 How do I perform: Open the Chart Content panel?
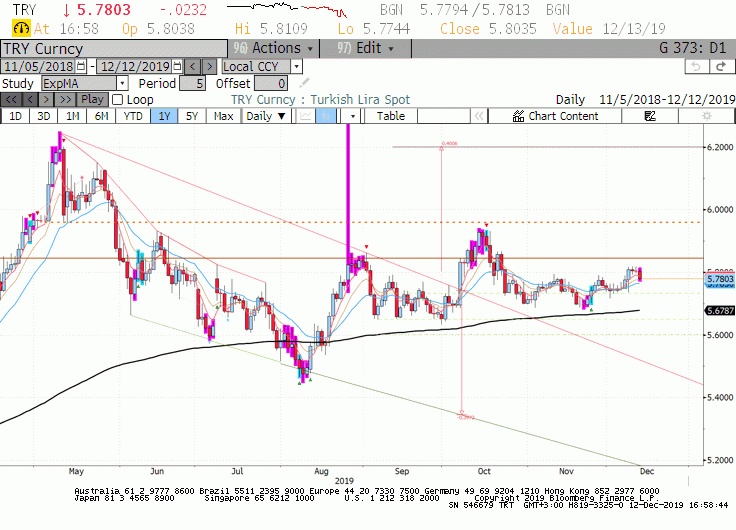pos(555,116)
